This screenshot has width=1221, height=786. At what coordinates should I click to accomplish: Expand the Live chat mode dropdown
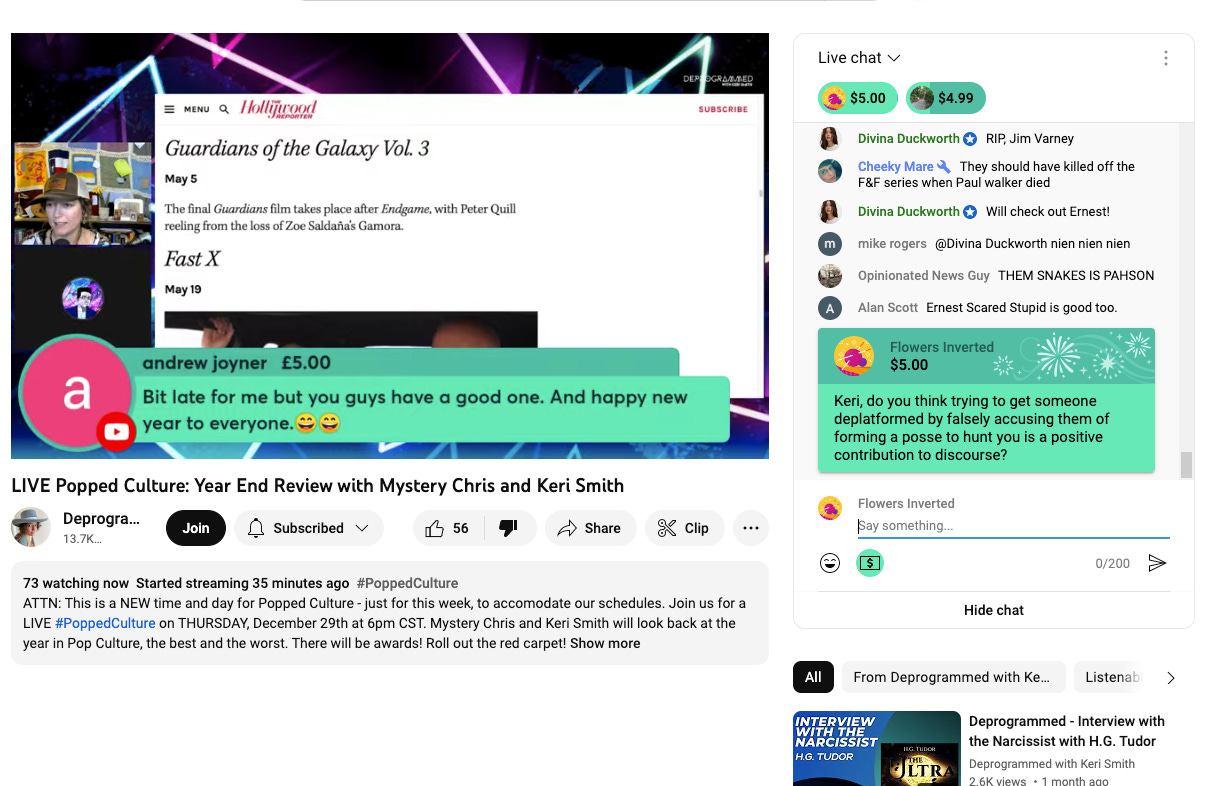click(x=859, y=58)
